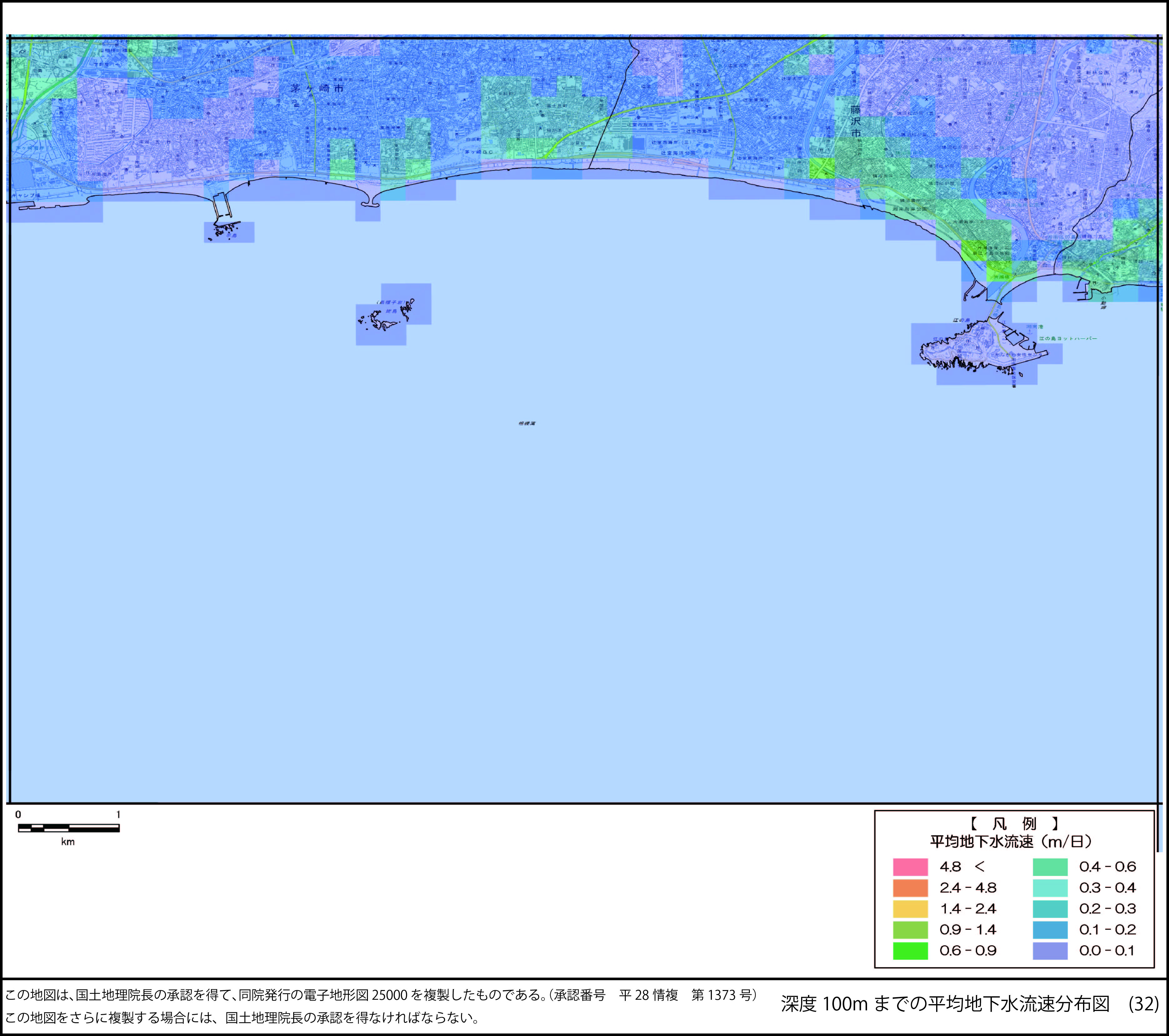Click the pink 4.8 < legend swatch
1169x1036 pixels.
click(910, 867)
